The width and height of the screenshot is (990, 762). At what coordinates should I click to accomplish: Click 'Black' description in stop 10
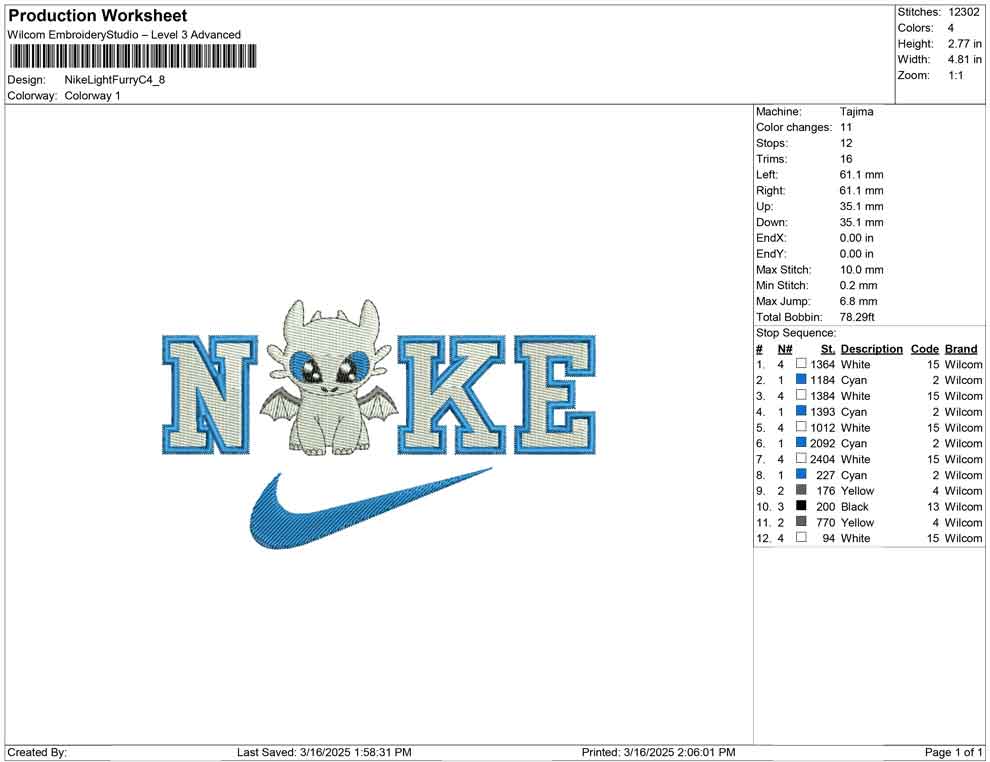(x=855, y=506)
